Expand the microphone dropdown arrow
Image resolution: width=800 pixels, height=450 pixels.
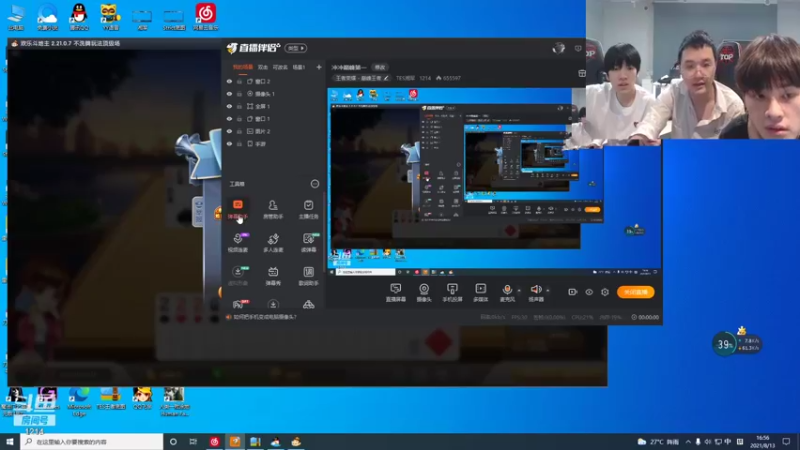[x=519, y=291]
